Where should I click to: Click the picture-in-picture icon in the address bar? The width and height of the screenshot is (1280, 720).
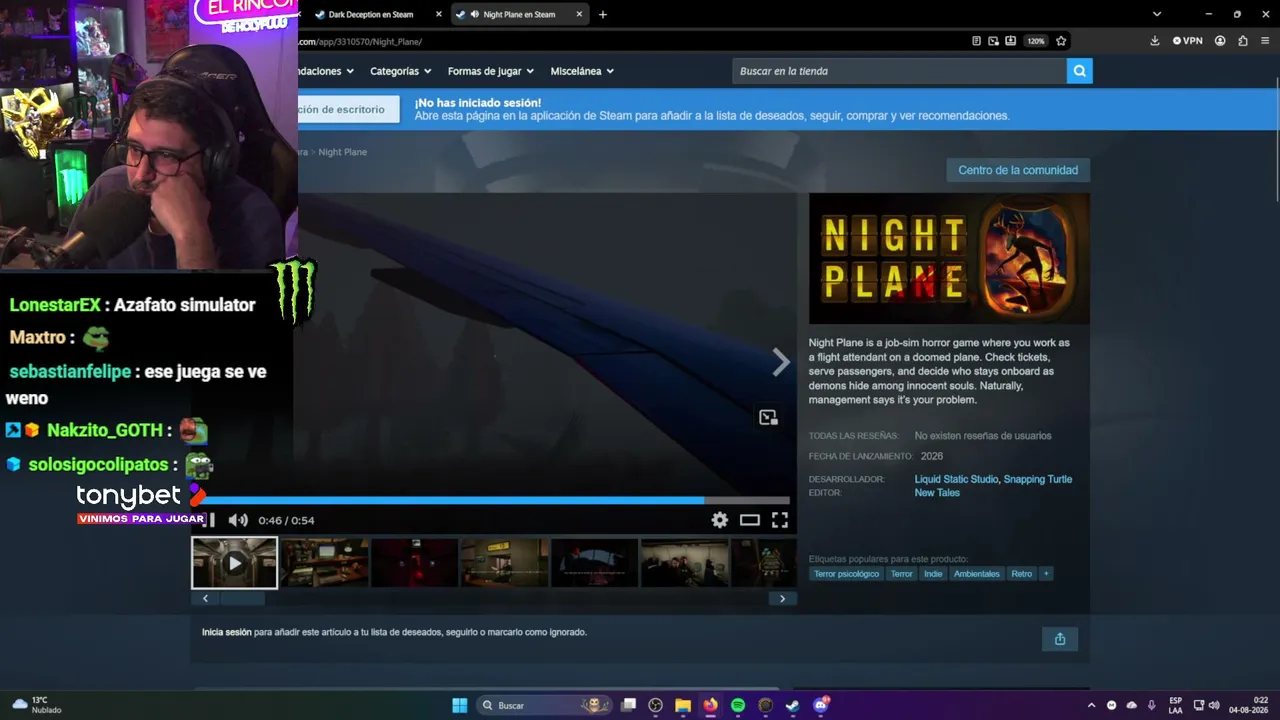tap(994, 41)
